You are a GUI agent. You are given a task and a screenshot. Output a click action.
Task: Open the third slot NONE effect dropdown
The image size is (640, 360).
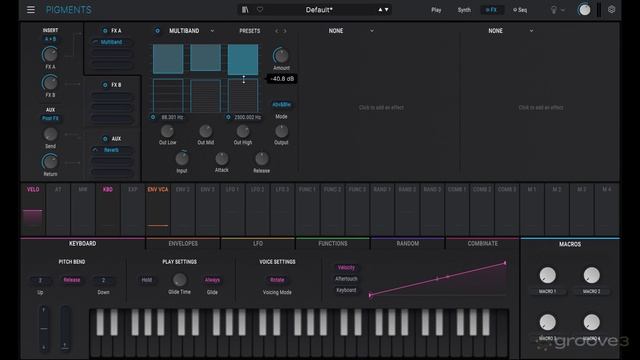pyautogui.click(x=511, y=31)
